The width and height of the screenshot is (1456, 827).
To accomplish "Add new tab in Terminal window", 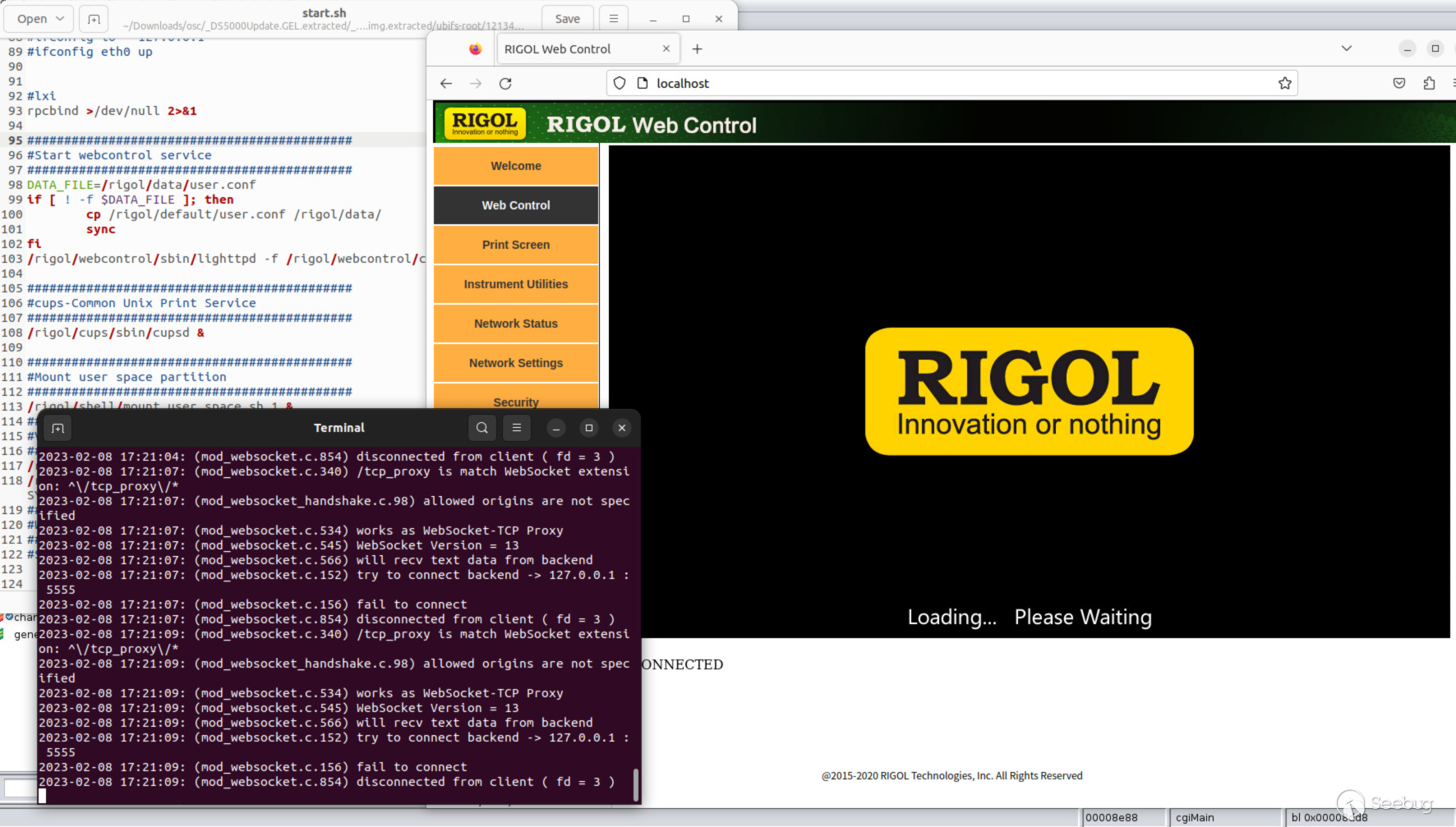I will pos(58,428).
